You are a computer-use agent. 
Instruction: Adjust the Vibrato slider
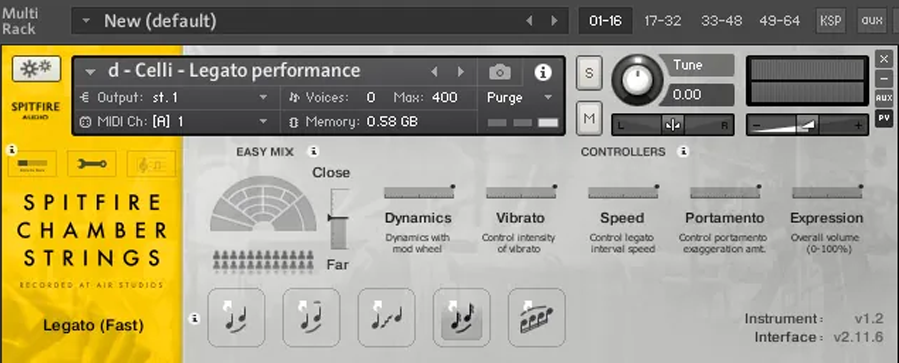point(521,192)
